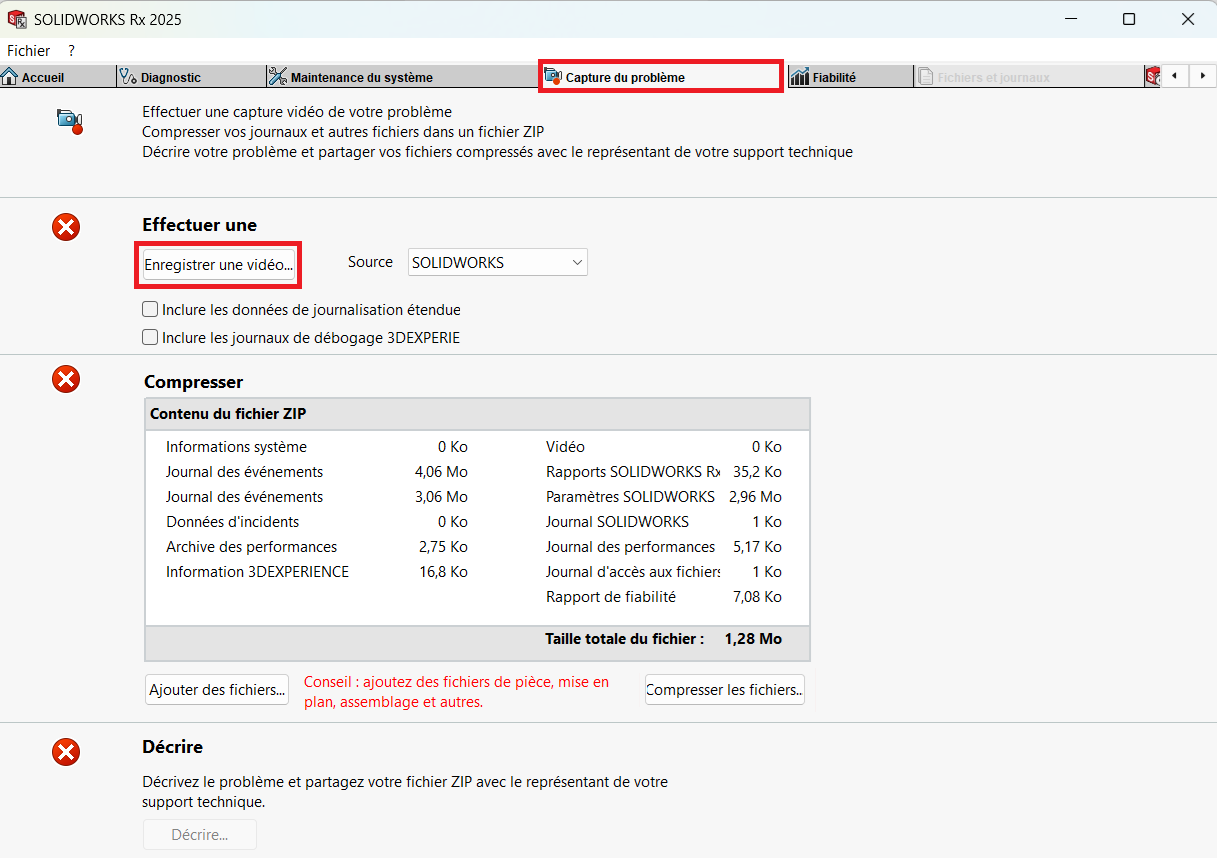Click the Compresser section heading

coord(194,382)
